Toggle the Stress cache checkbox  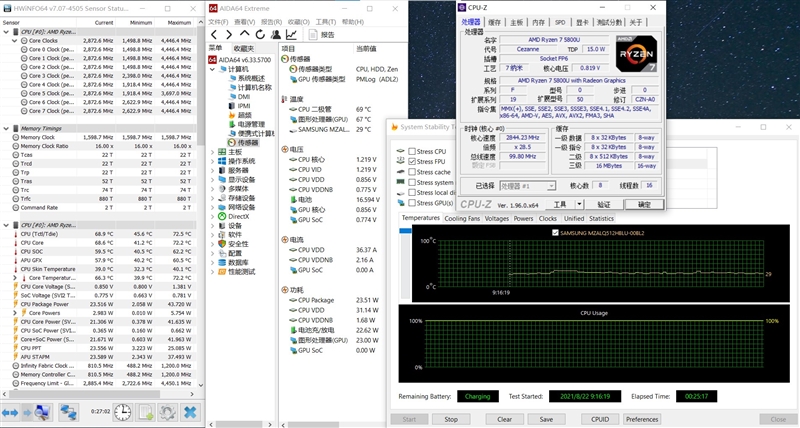pos(413,172)
